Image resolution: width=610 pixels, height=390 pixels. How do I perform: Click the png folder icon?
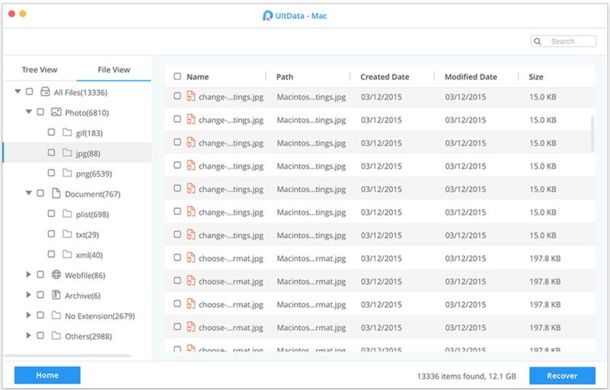tap(67, 173)
